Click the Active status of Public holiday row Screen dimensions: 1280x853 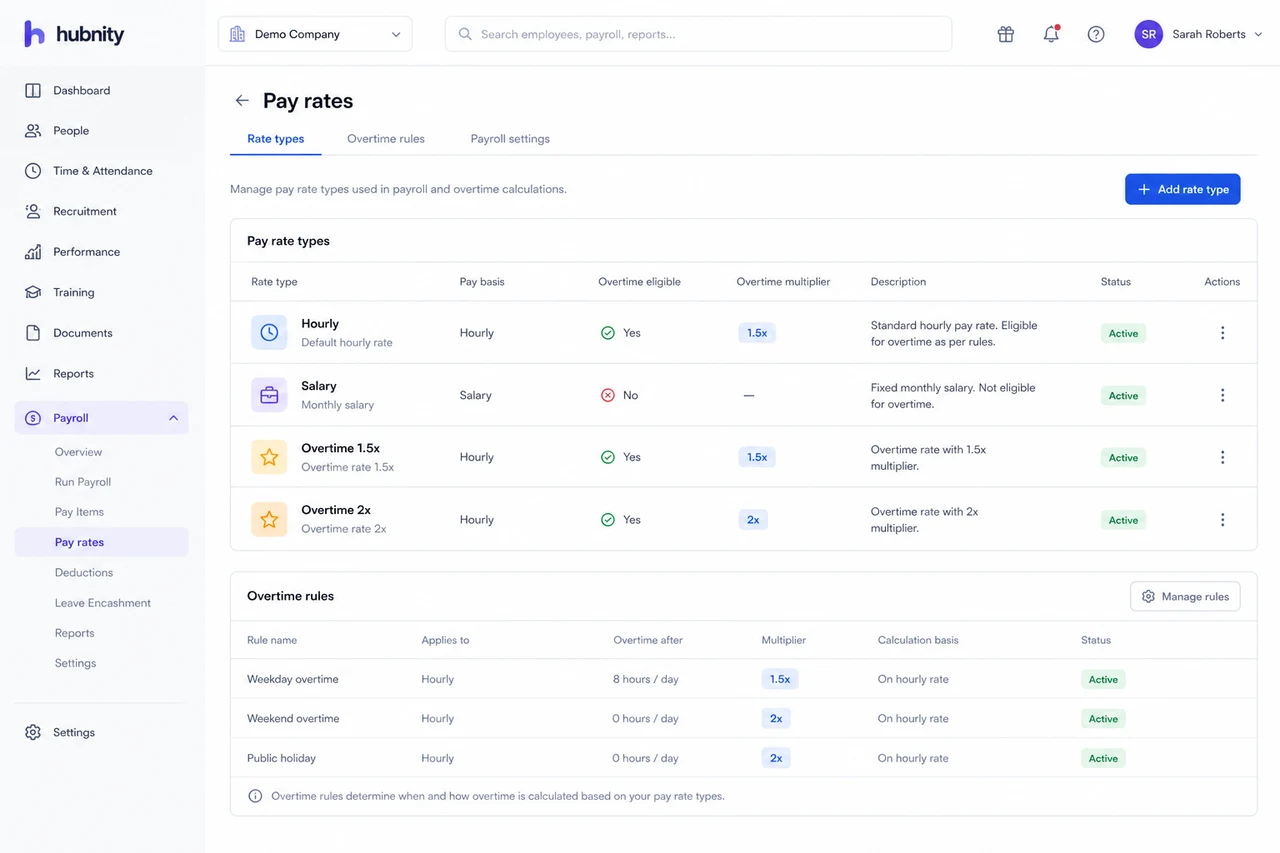pyautogui.click(x=1103, y=759)
